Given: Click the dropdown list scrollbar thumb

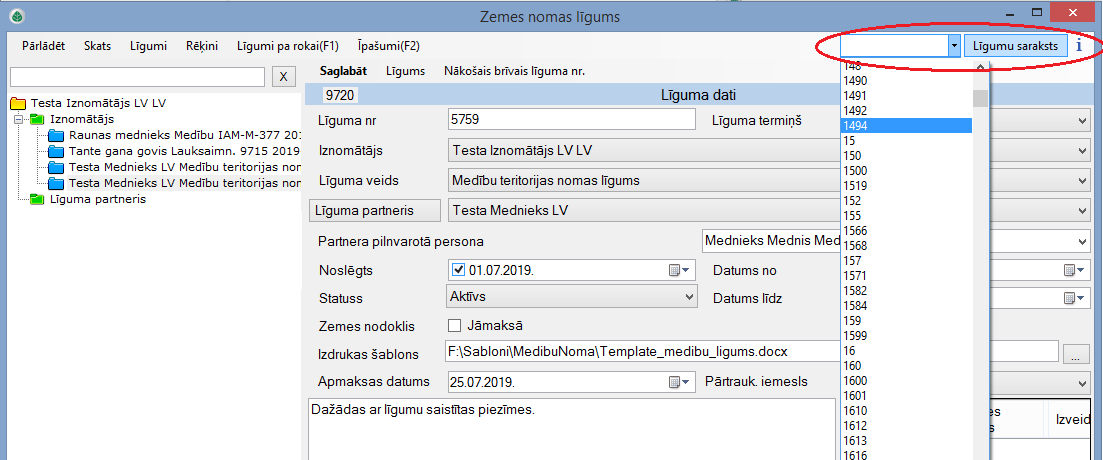Looking at the screenshot, I should pos(980,98).
